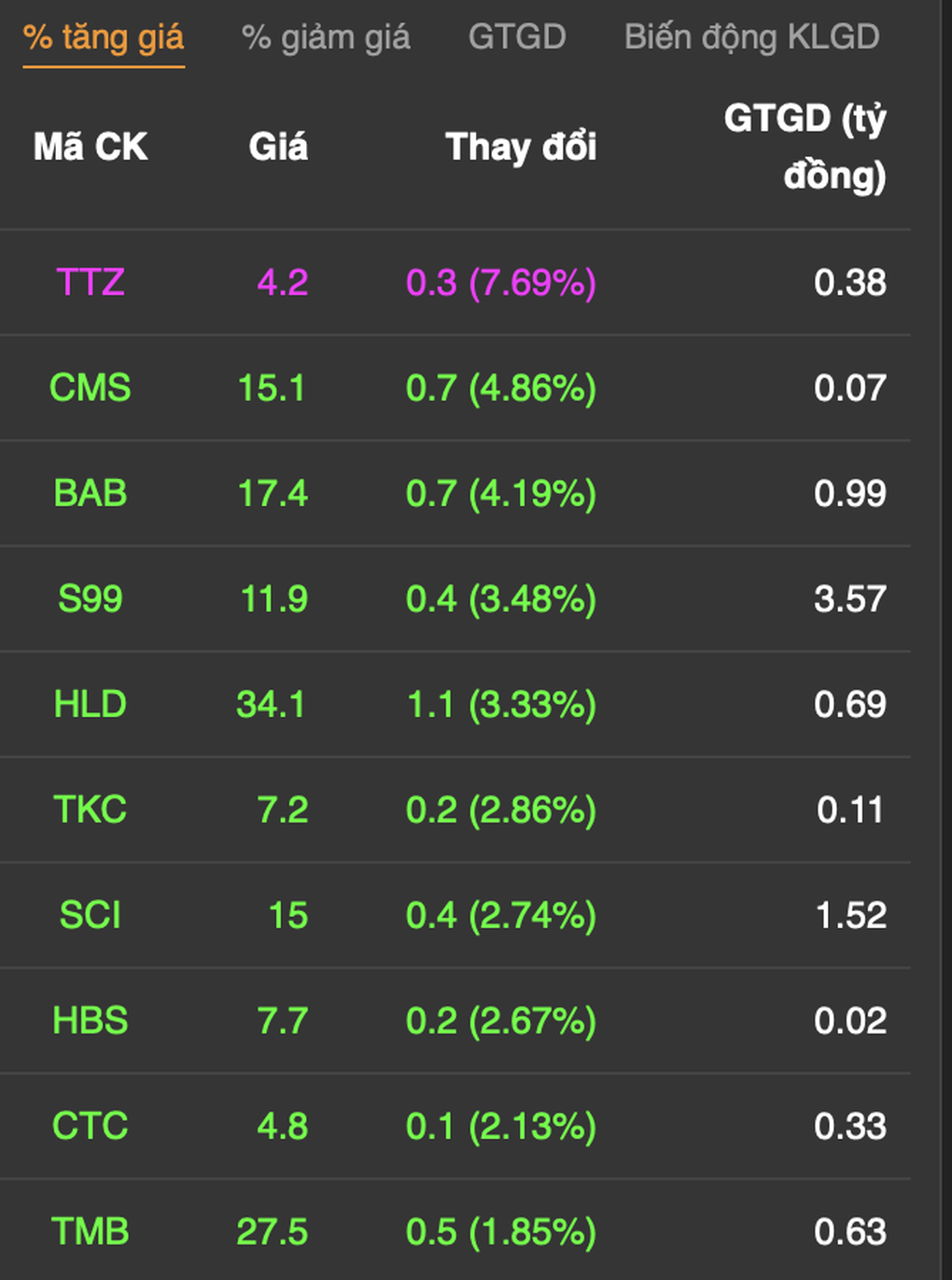Click the GTGD (tỷ đồng) column header

(805, 147)
